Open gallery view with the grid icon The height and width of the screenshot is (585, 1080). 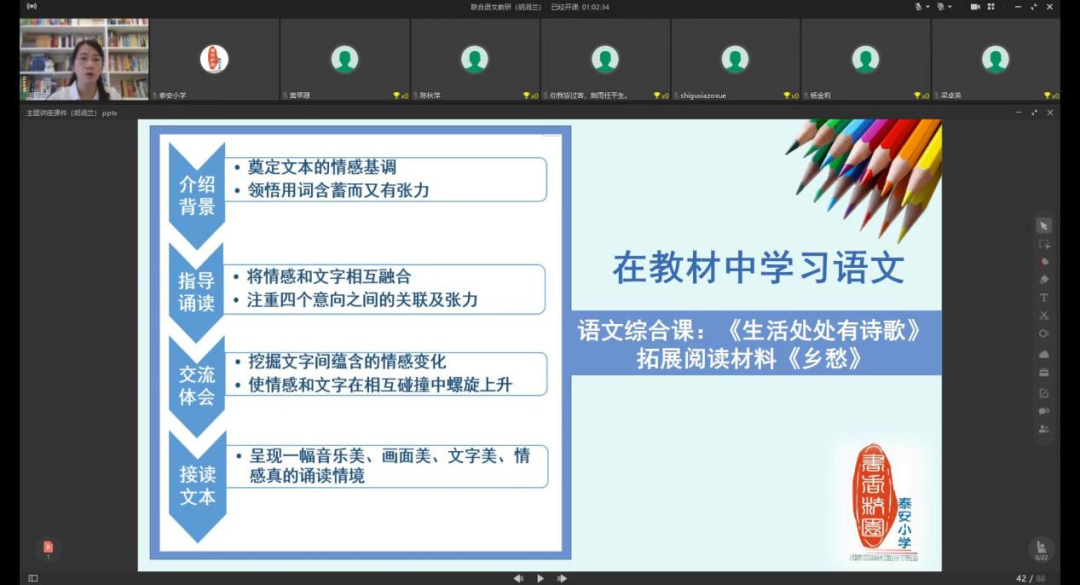(990, 7)
